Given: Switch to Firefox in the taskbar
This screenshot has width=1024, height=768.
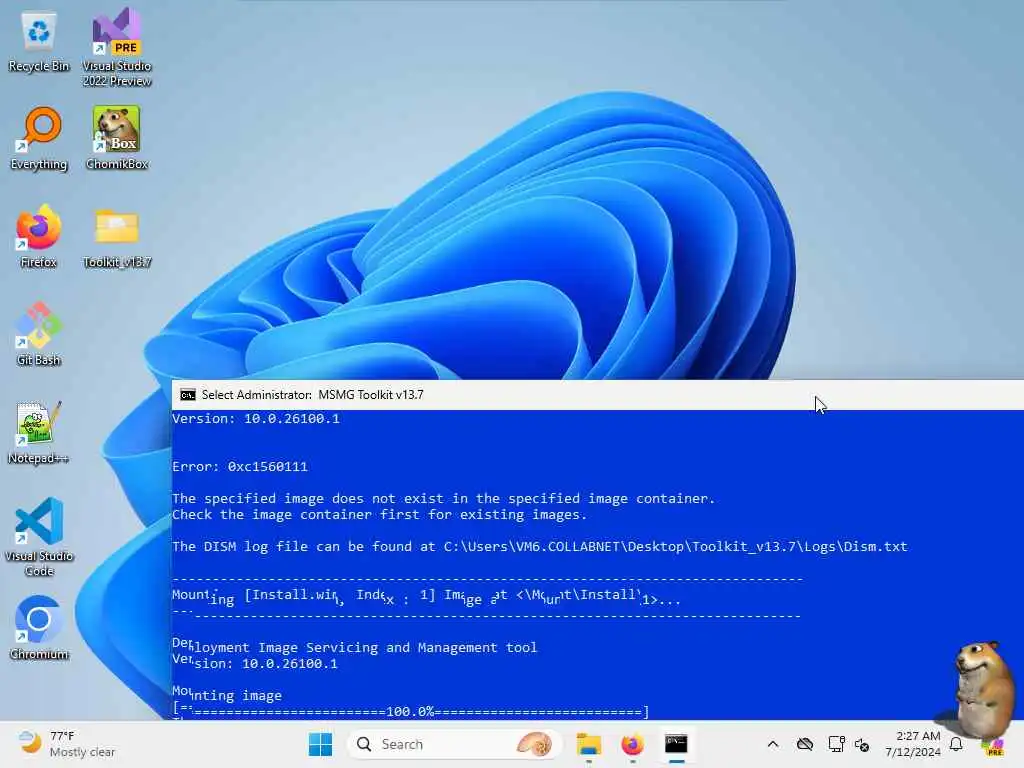Looking at the screenshot, I should pos(632,744).
